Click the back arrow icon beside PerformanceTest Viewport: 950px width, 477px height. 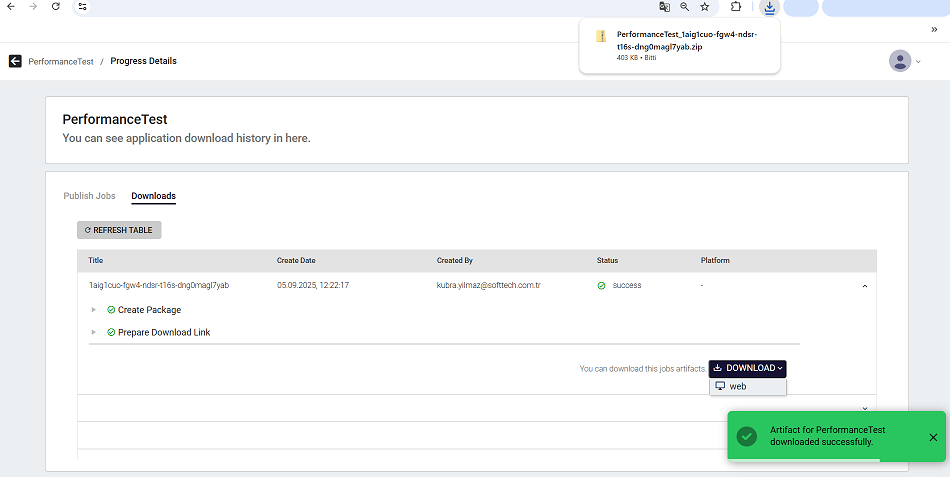coord(15,61)
